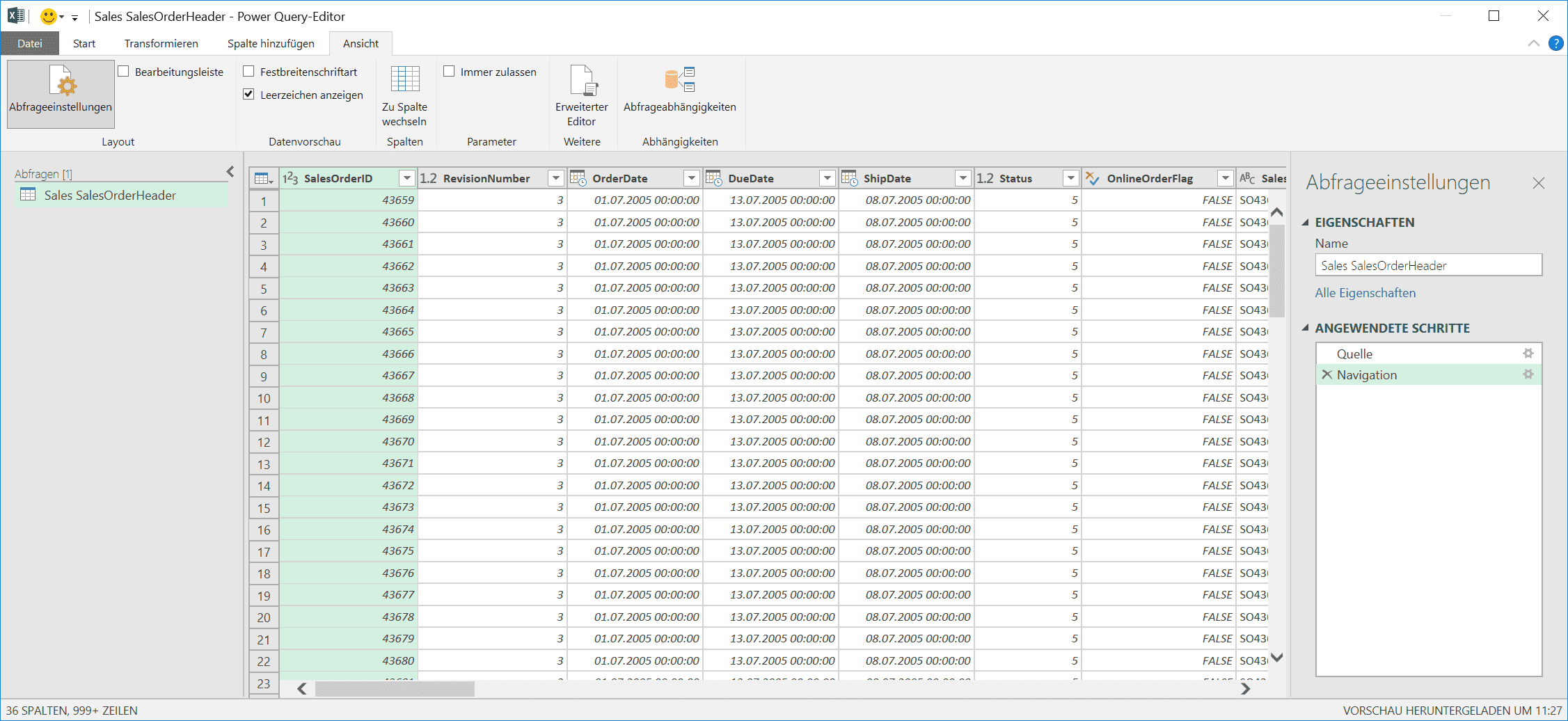The image size is (1568, 721).
Task: Click vertical scrollbar thumb of grid
Action: coord(1276,270)
